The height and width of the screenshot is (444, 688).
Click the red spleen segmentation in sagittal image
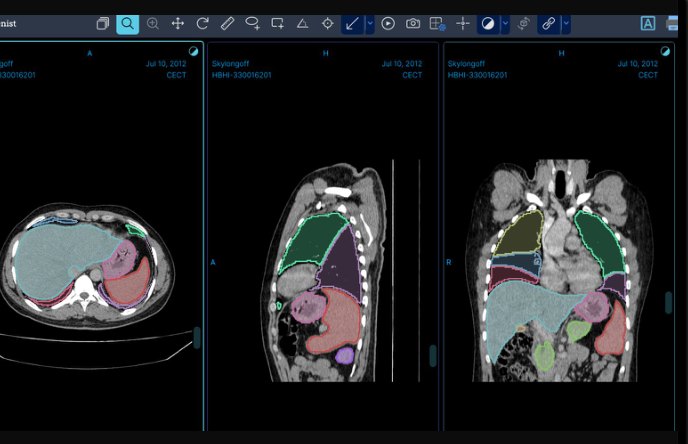[338, 320]
